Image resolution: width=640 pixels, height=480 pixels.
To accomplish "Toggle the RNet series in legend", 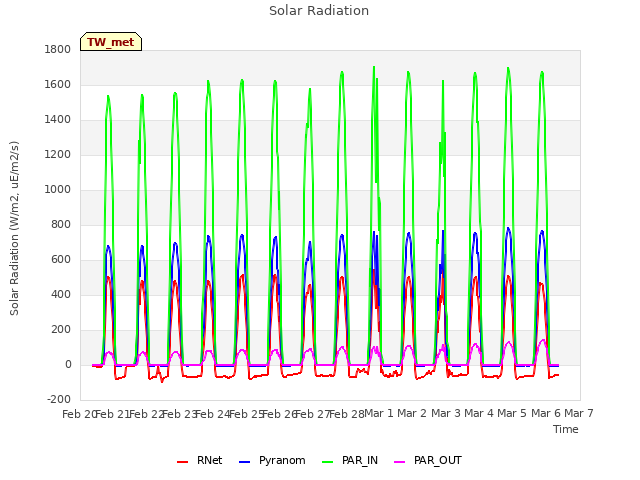I will [x=200, y=460].
